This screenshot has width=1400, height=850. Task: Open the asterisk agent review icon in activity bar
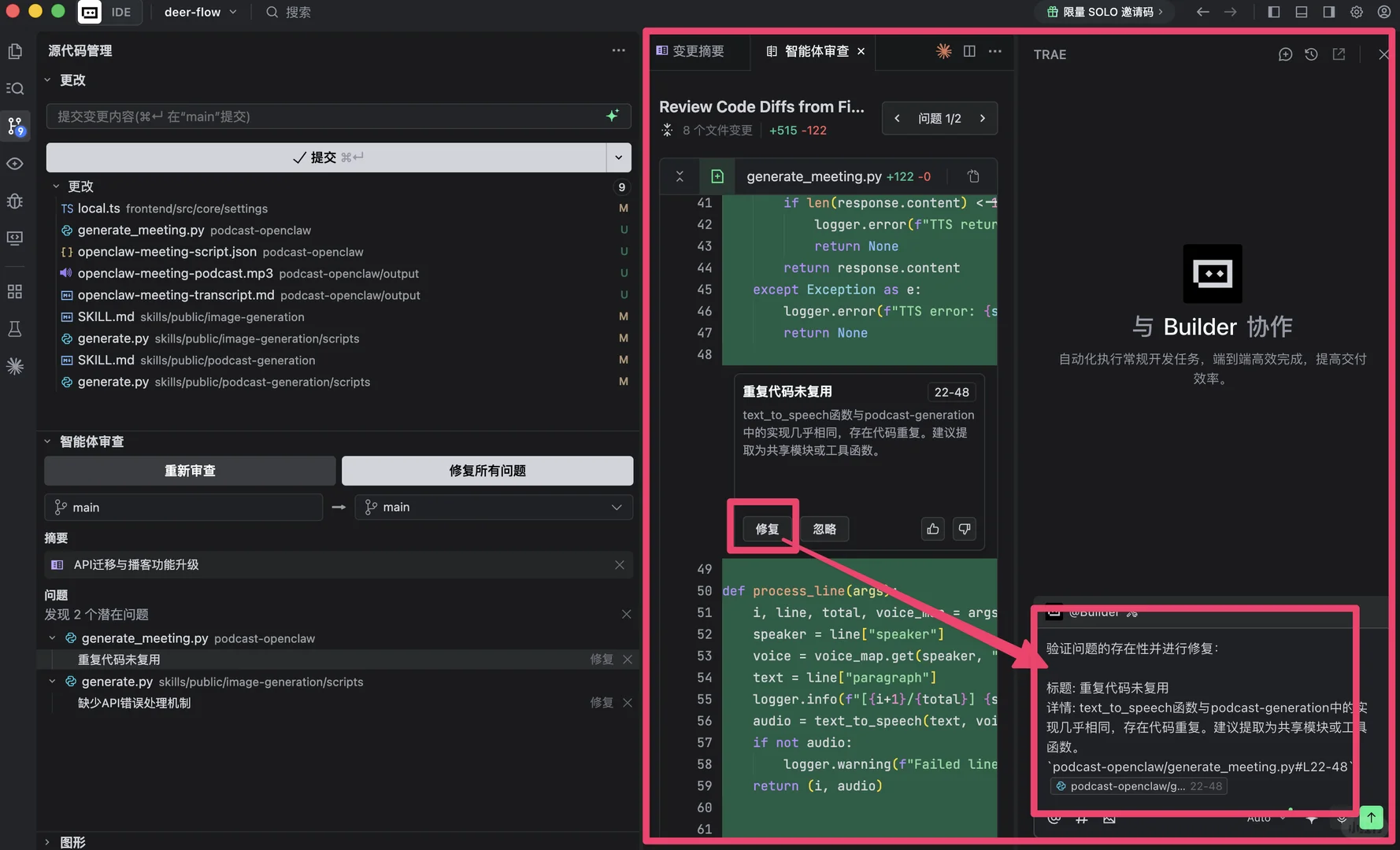(15, 366)
